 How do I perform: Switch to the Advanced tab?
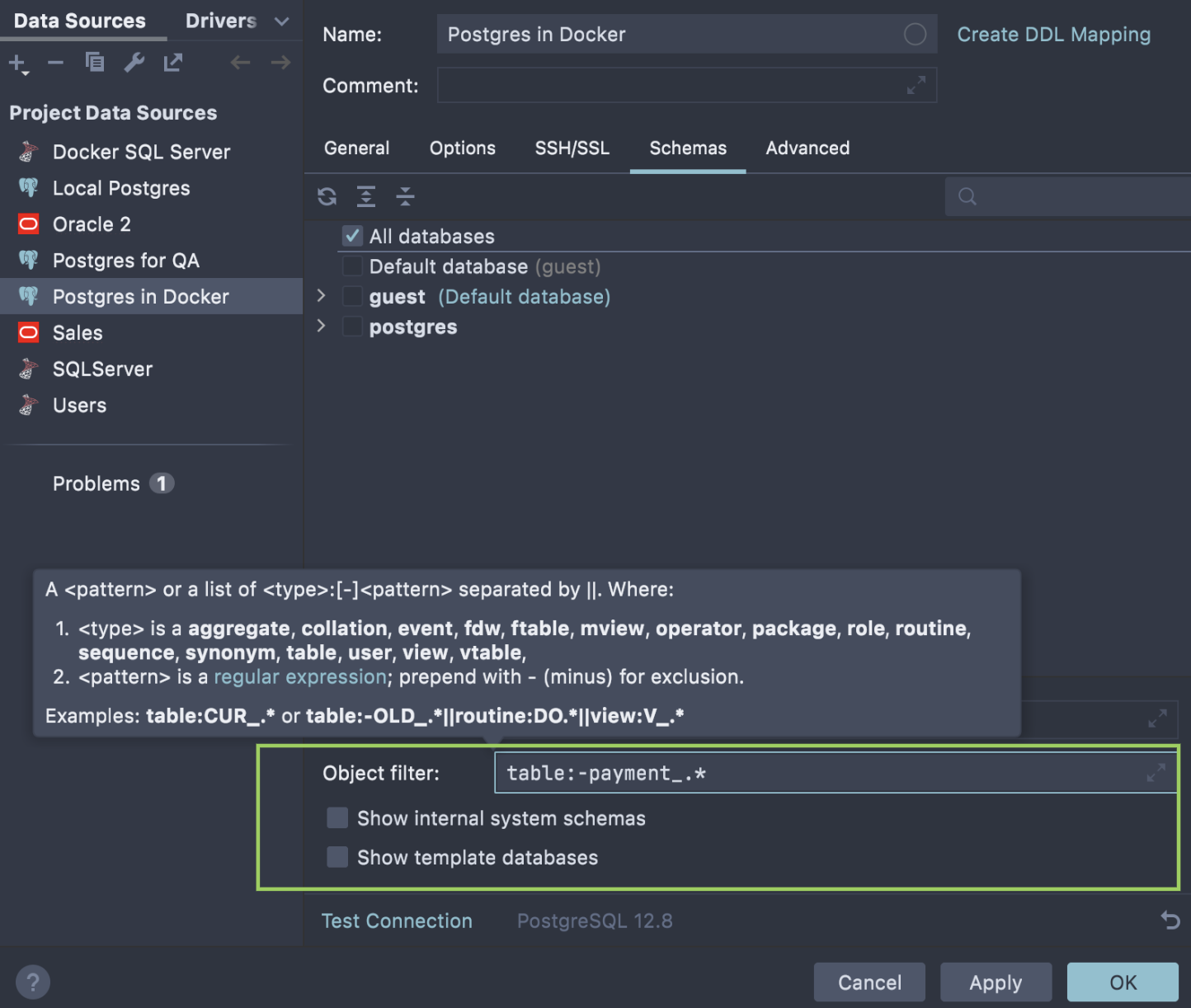click(x=807, y=148)
